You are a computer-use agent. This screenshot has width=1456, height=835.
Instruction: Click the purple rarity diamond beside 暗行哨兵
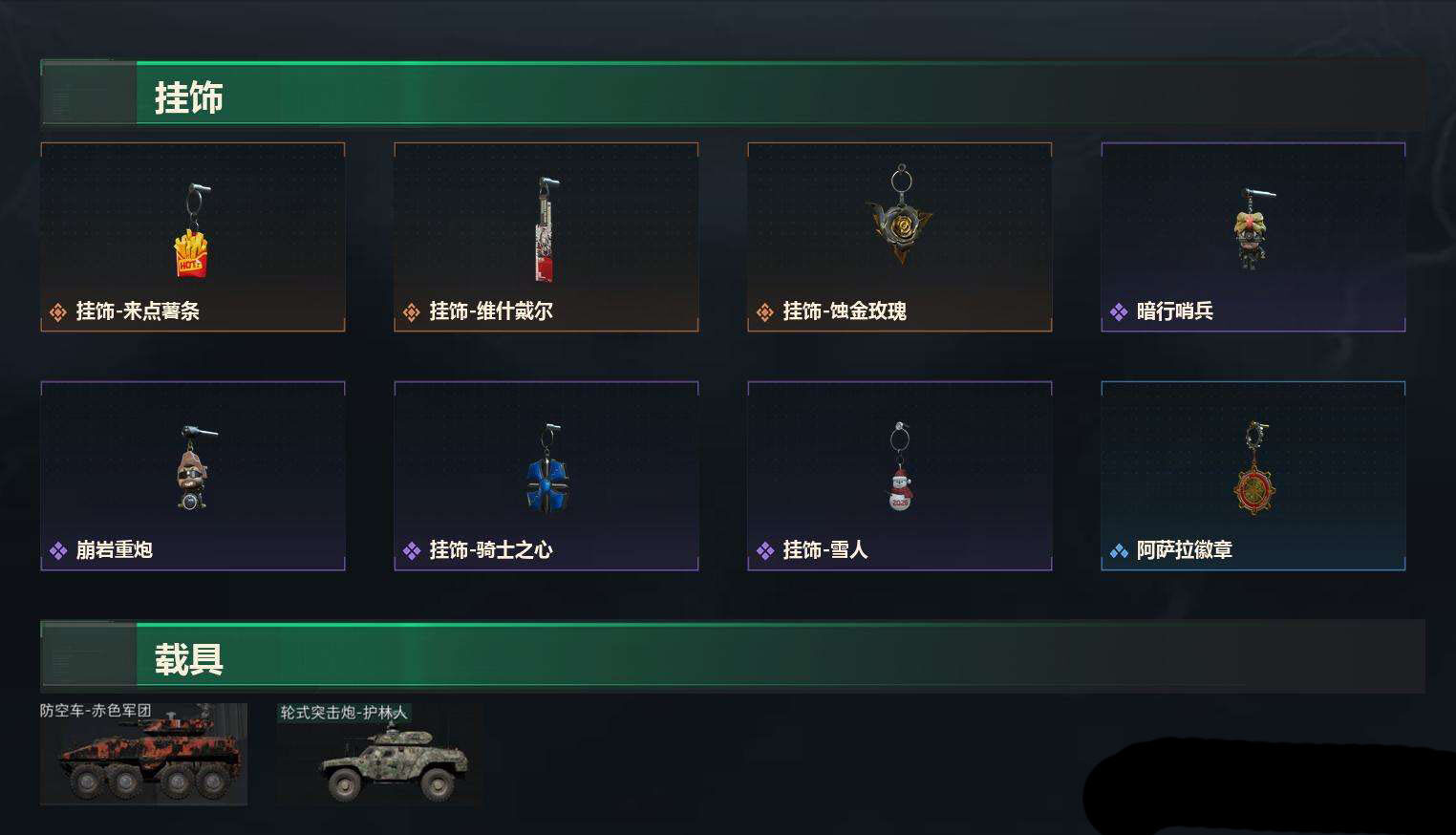(1119, 312)
